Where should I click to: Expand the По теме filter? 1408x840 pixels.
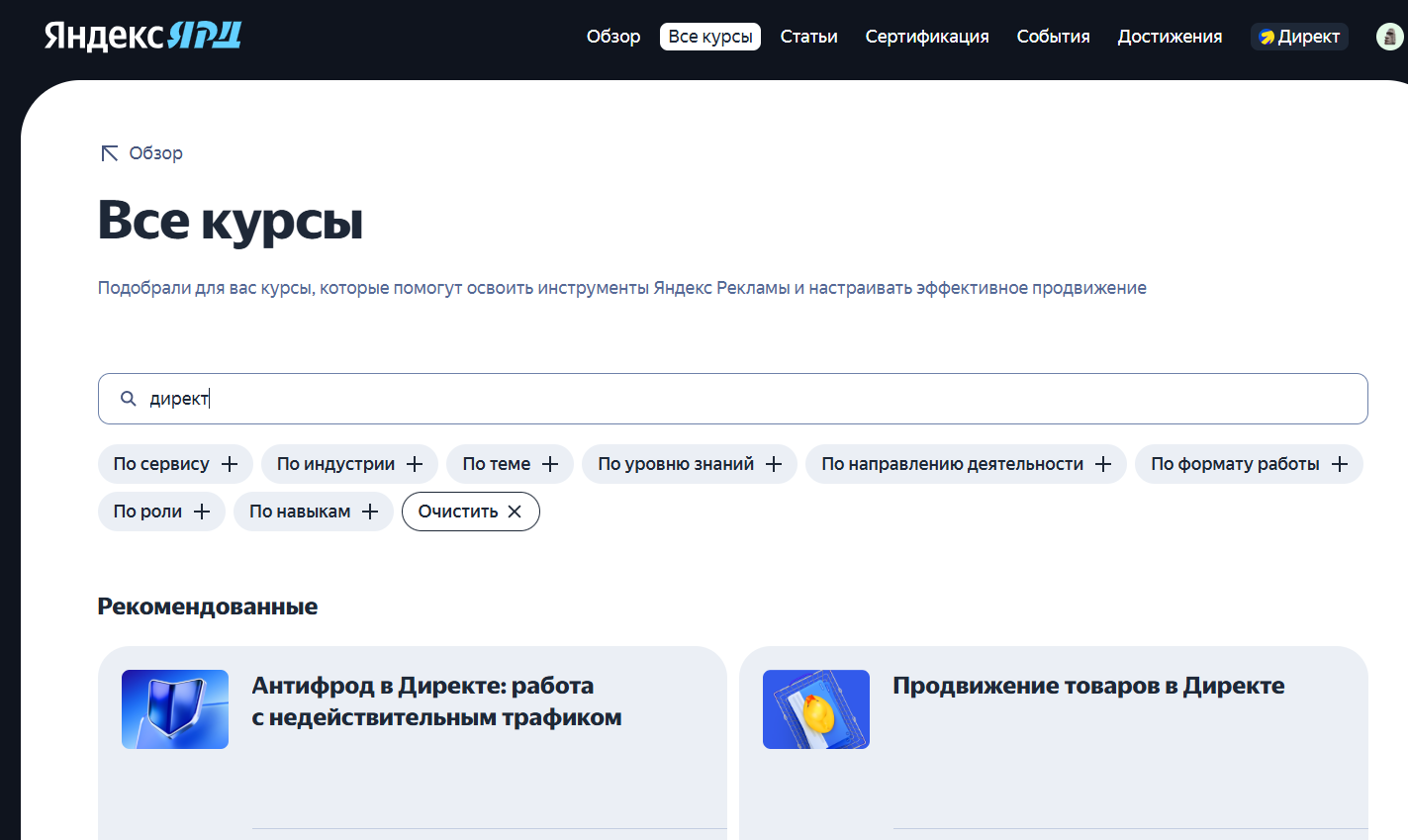point(510,464)
